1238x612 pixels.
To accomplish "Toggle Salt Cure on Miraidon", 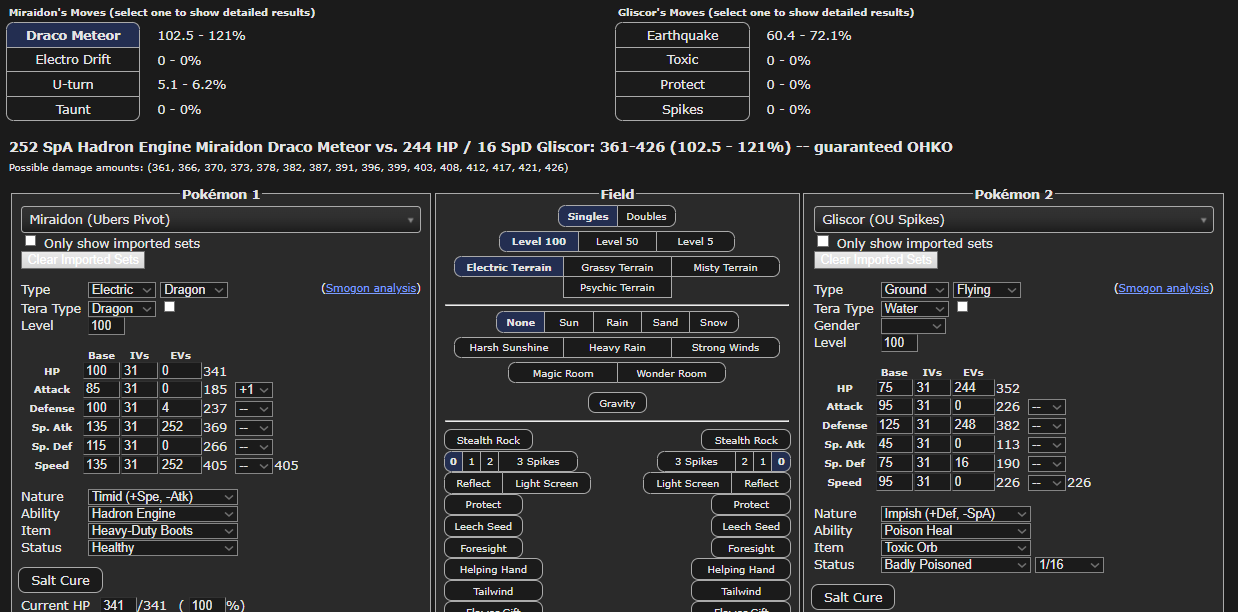I will click(60, 580).
